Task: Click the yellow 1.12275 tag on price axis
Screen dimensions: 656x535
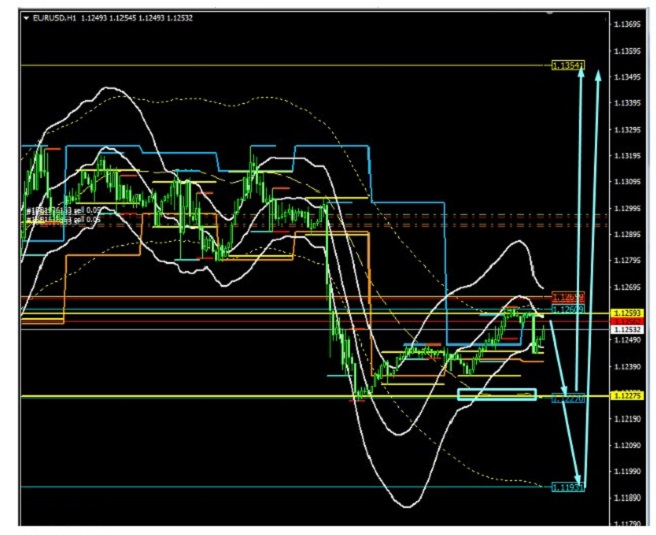Action: pos(627,397)
